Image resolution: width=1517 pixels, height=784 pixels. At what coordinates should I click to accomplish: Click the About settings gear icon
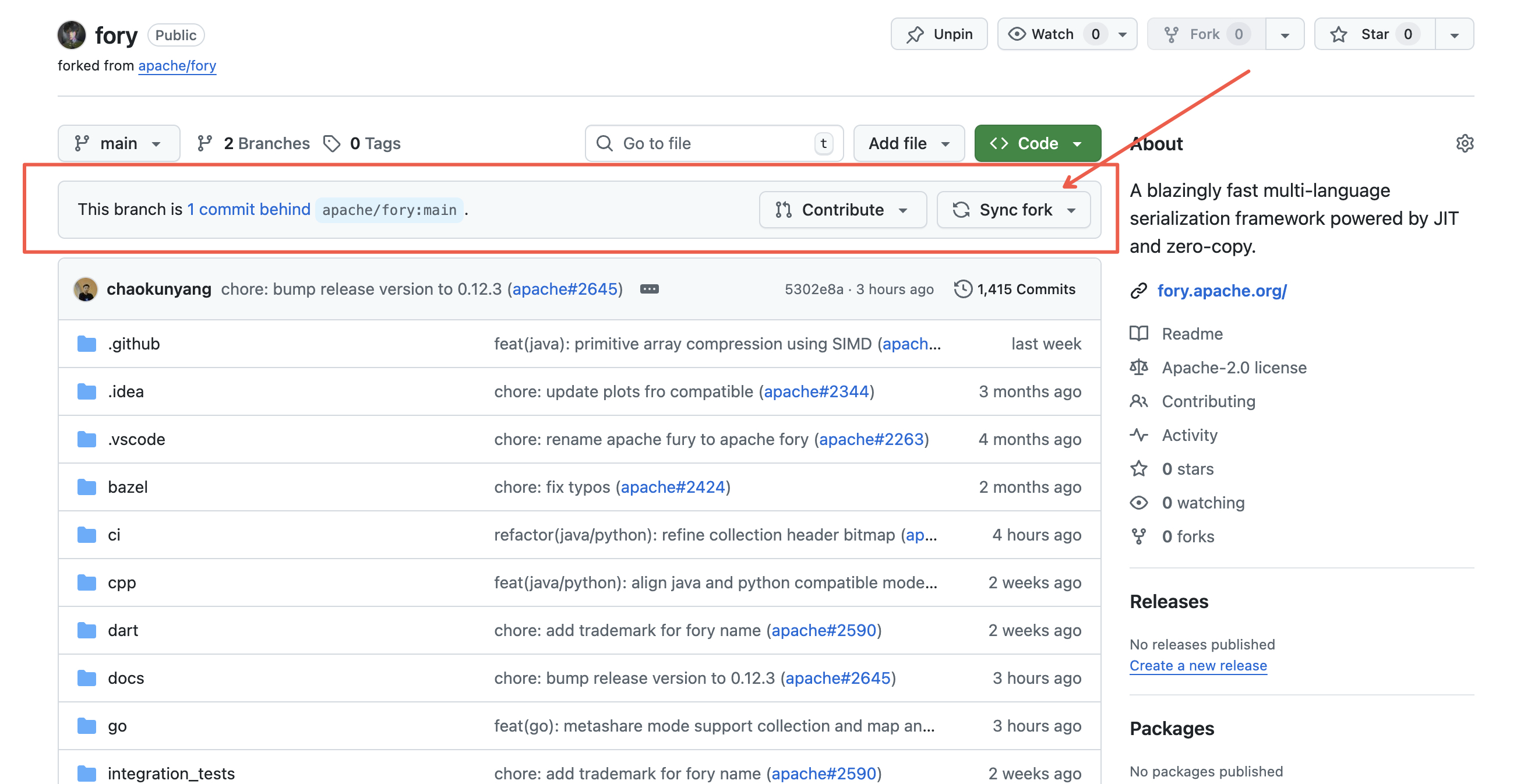(1464, 143)
